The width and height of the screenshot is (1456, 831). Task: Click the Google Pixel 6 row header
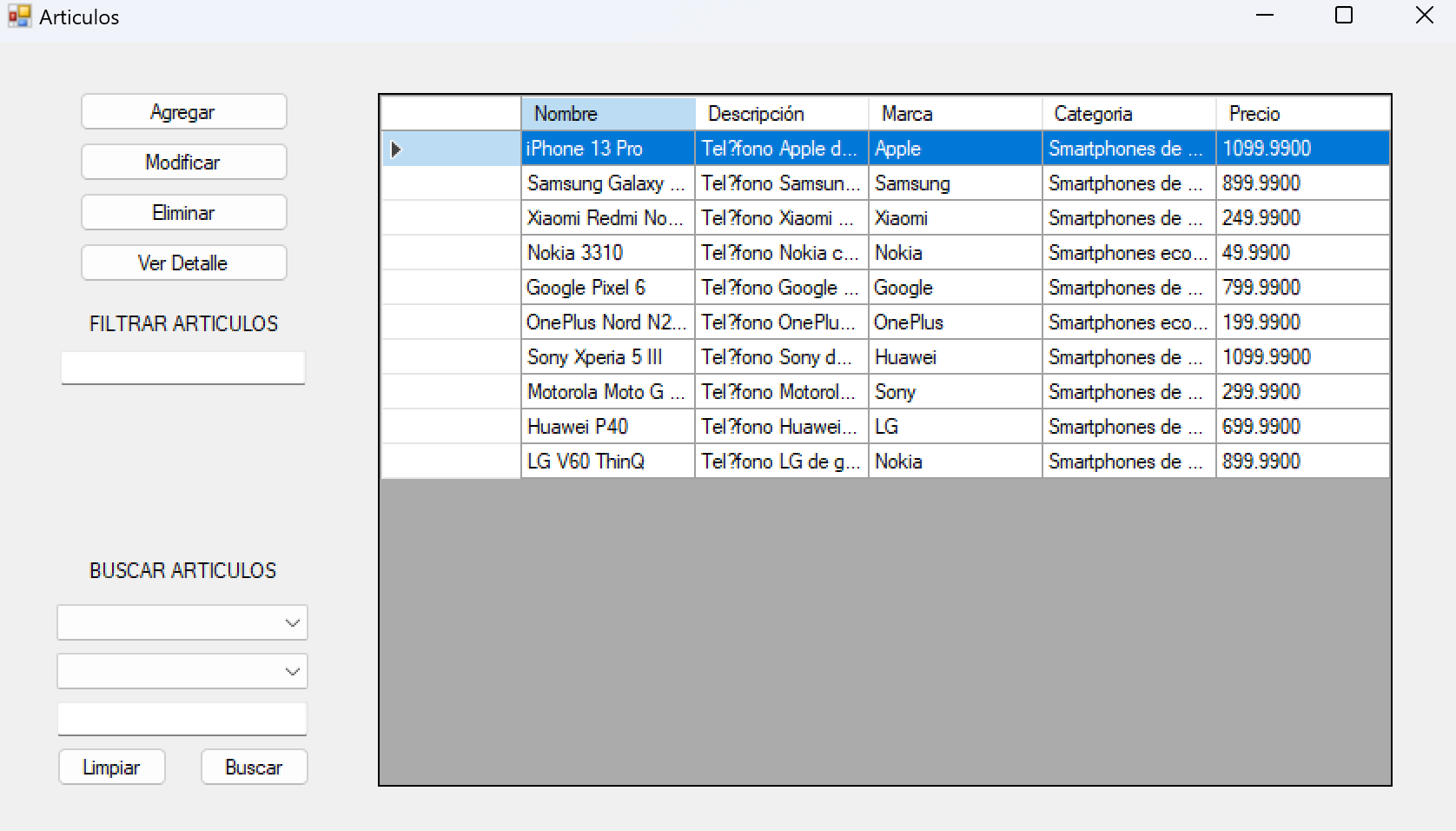click(451, 288)
